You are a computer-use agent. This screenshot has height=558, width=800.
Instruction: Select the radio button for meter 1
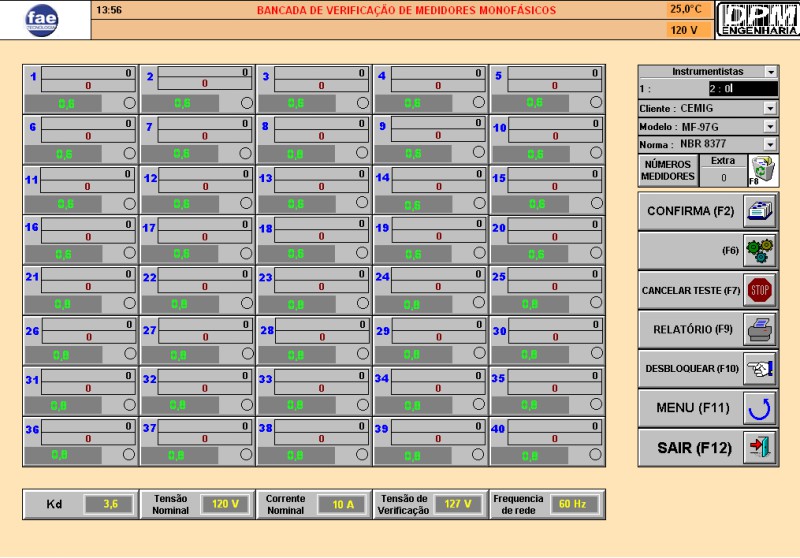(129, 102)
